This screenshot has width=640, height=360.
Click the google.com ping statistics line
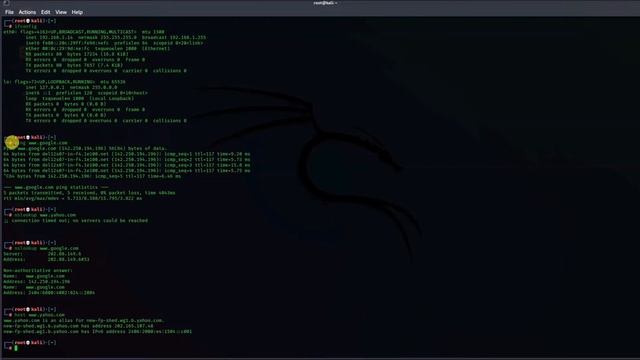56,187
